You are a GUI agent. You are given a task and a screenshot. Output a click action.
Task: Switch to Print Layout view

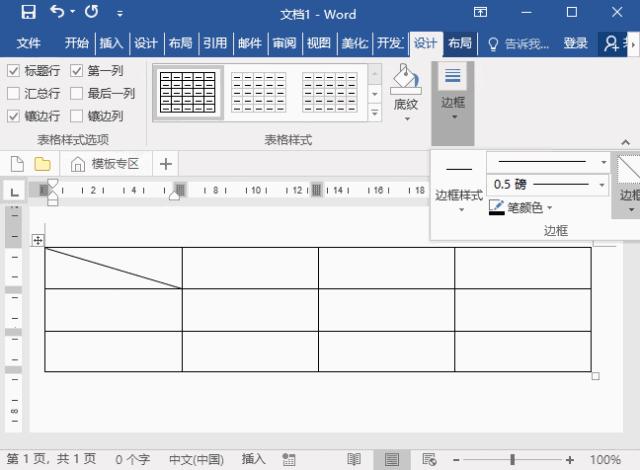coord(392,460)
